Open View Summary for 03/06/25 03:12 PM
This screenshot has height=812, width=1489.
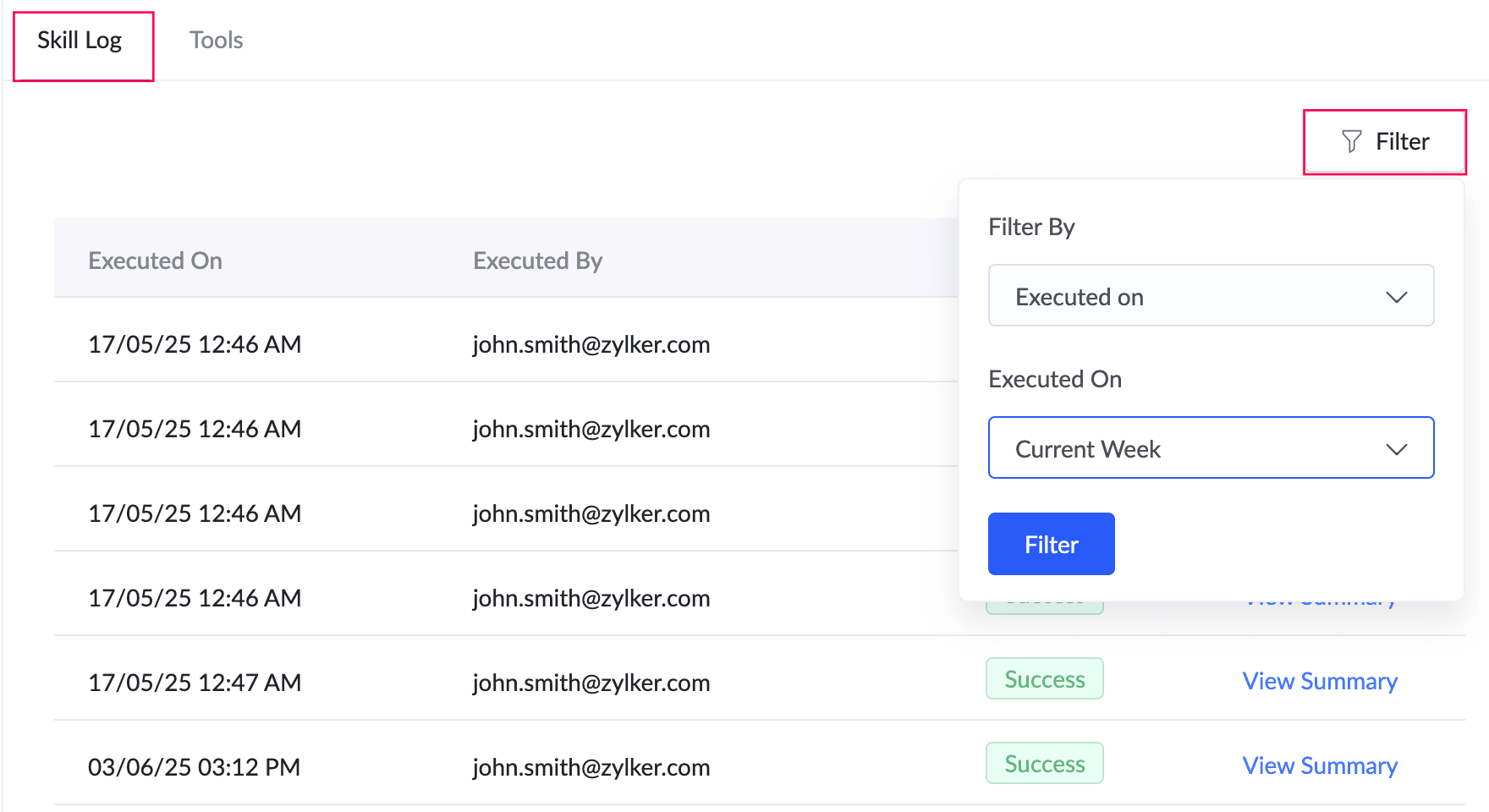click(1319, 766)
